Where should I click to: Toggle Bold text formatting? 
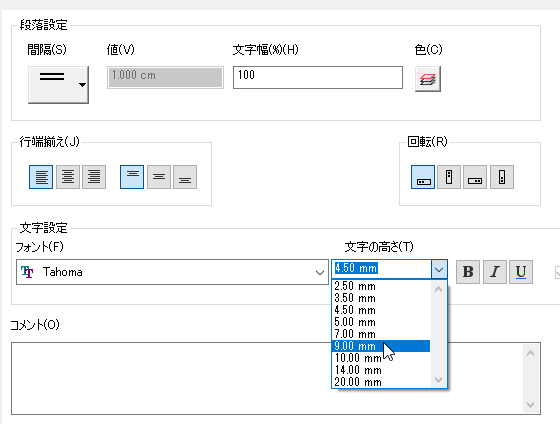point(468,272)
